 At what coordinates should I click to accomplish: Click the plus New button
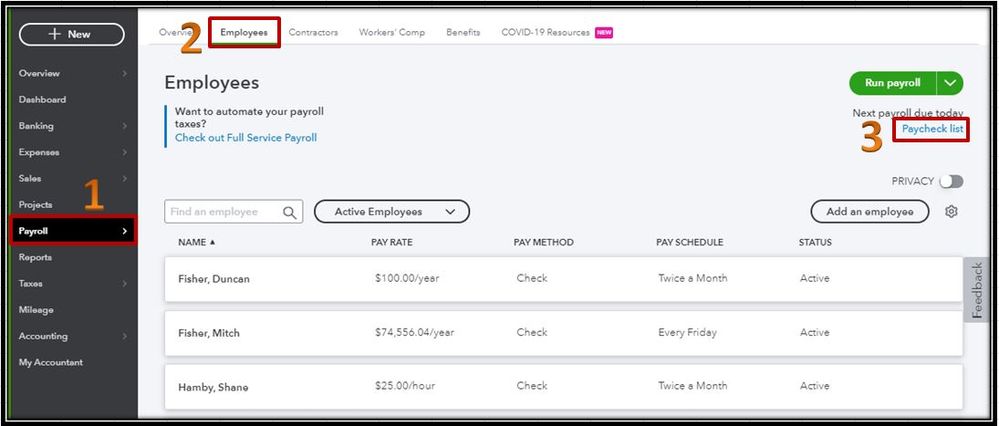[71, 34]
